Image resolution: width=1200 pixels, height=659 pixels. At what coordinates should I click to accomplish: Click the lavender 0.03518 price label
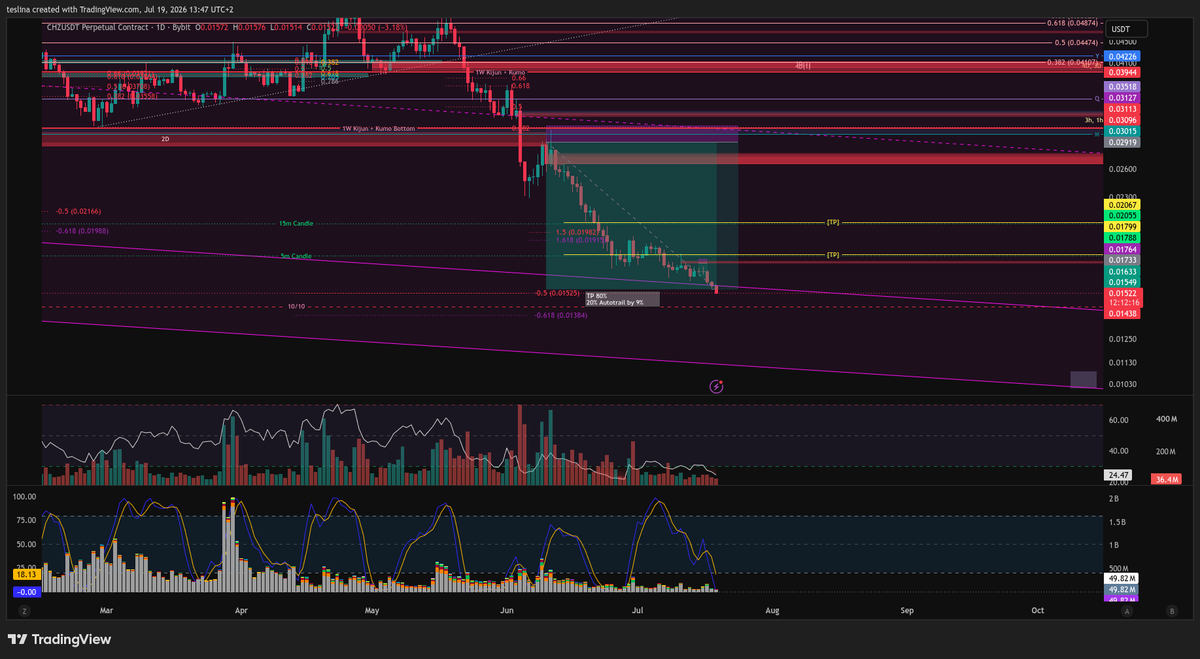1121,87
